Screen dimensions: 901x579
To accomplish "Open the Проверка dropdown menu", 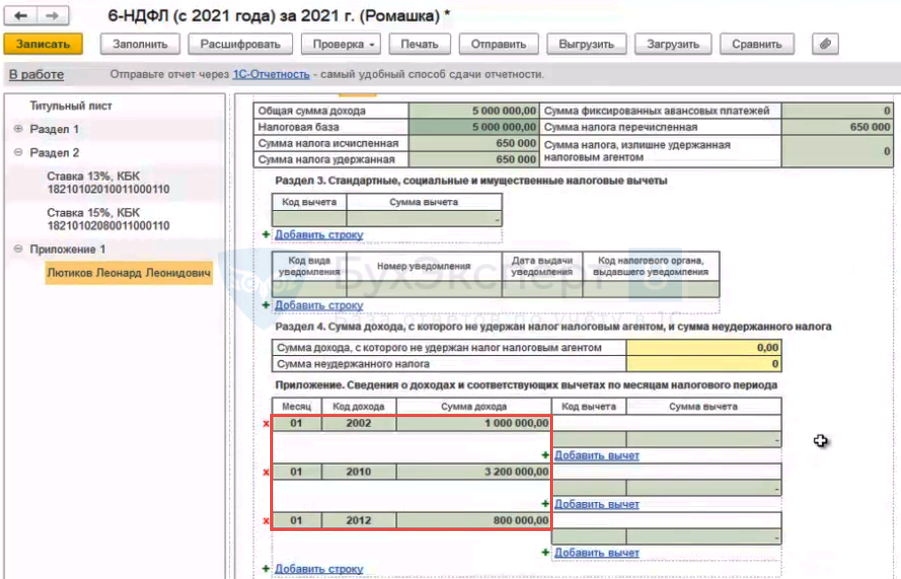I will pos(343,44).
